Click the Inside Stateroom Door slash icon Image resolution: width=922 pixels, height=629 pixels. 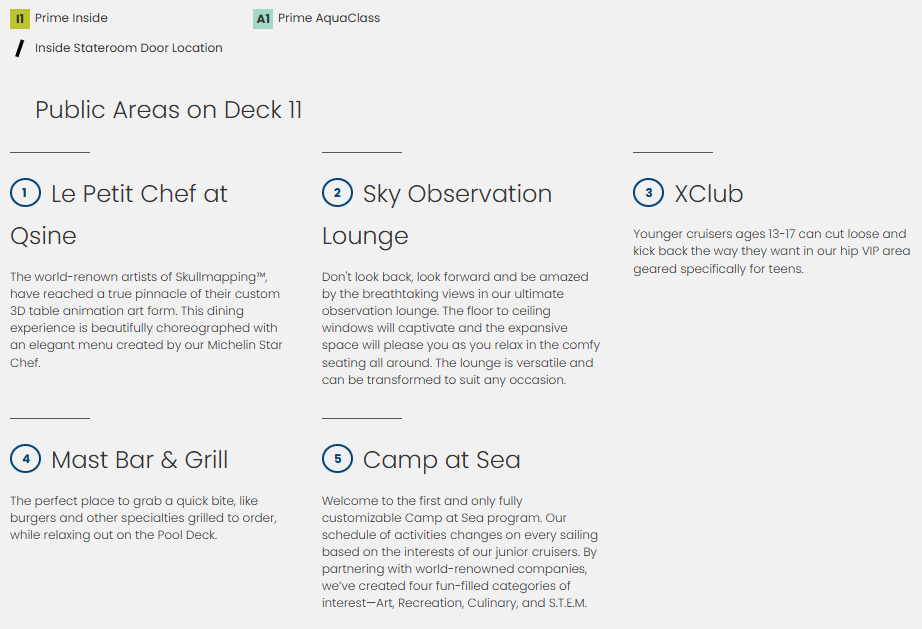[x=19, y=48]
